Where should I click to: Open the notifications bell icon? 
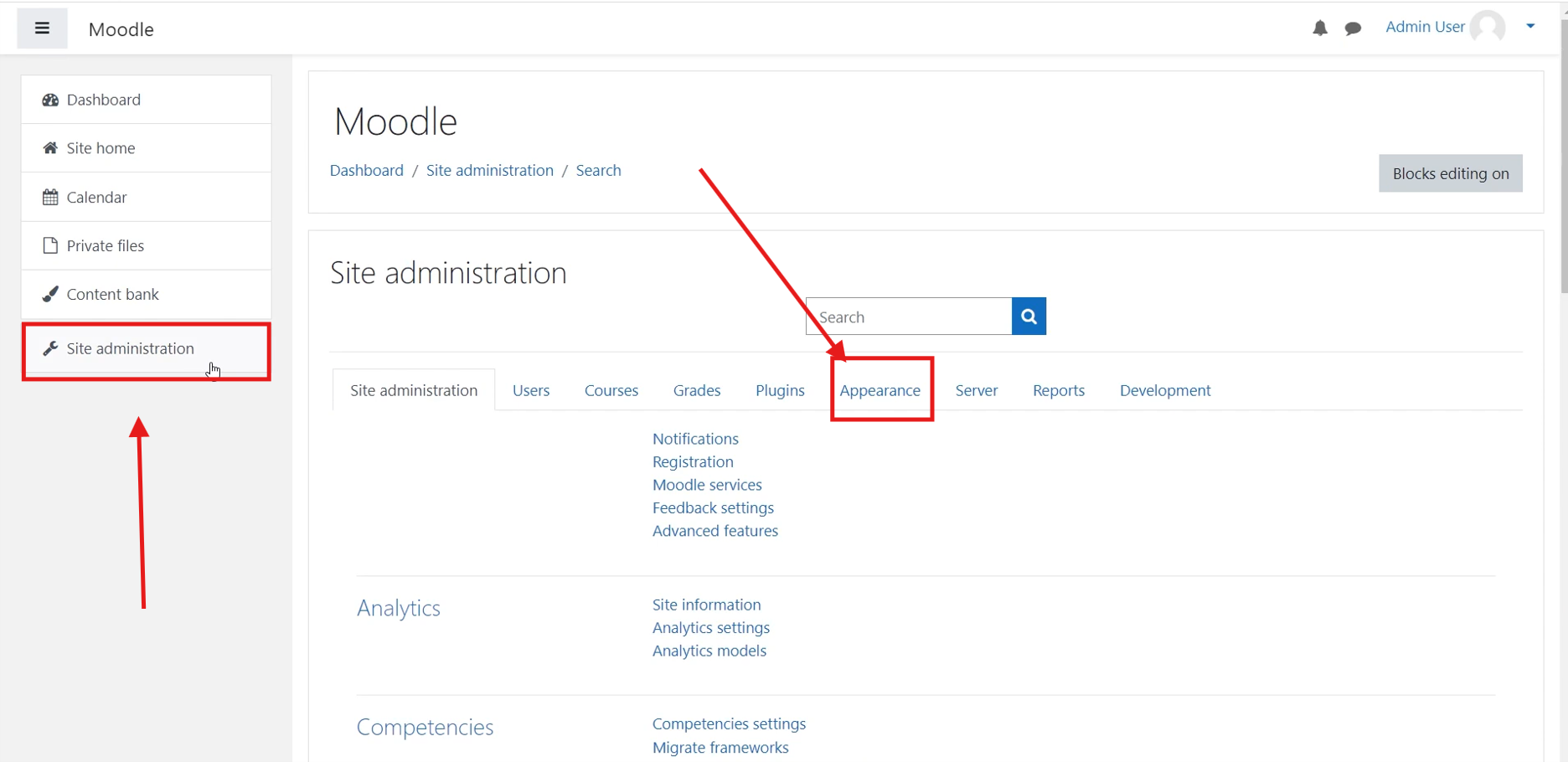[x=1320, y=28]
